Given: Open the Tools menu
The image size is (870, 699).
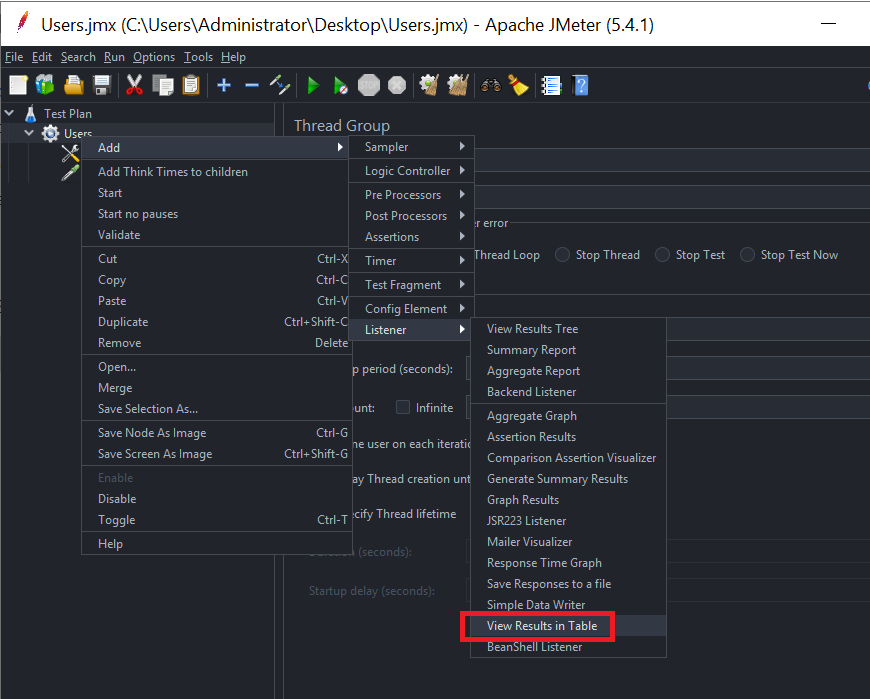Looking at the screenshot, I should click(198, 57).
